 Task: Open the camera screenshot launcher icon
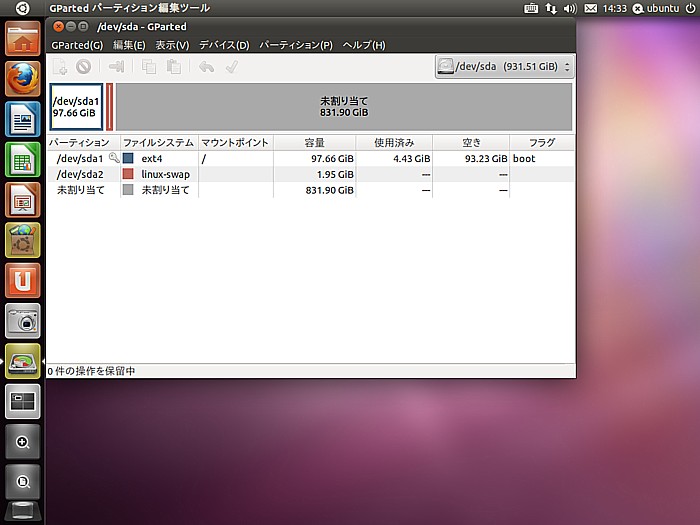pos(23,321)
